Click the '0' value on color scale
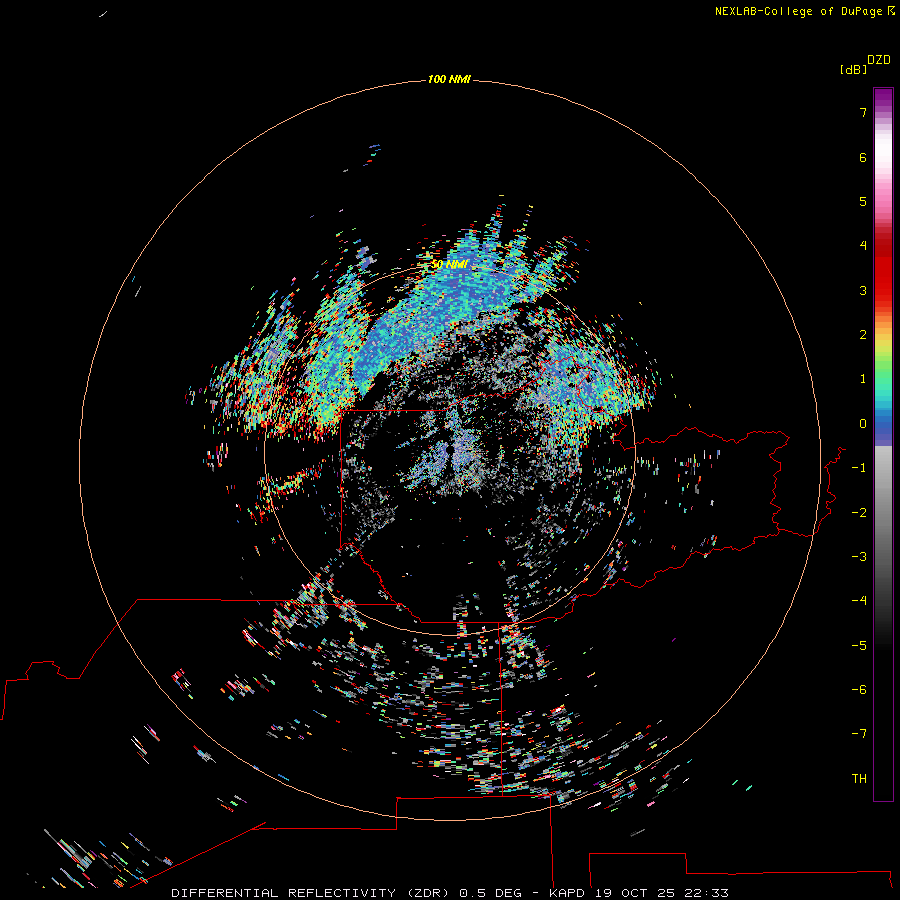The height and width of the screenshot is (900, 900). pos(863,424)
